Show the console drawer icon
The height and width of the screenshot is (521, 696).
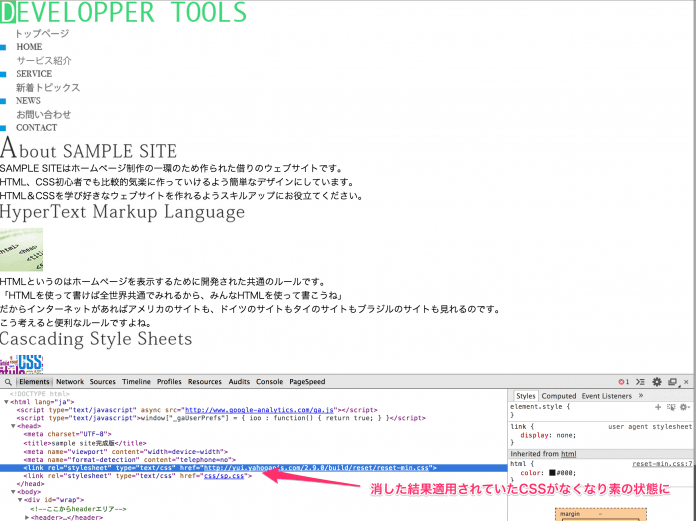[640, 382]
